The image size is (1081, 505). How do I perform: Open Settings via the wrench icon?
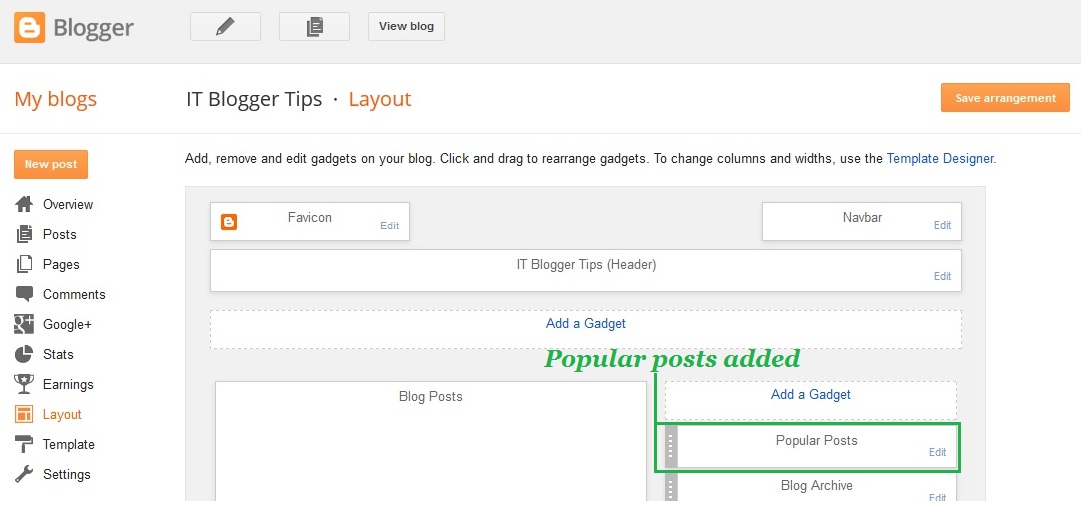point(24,474)
